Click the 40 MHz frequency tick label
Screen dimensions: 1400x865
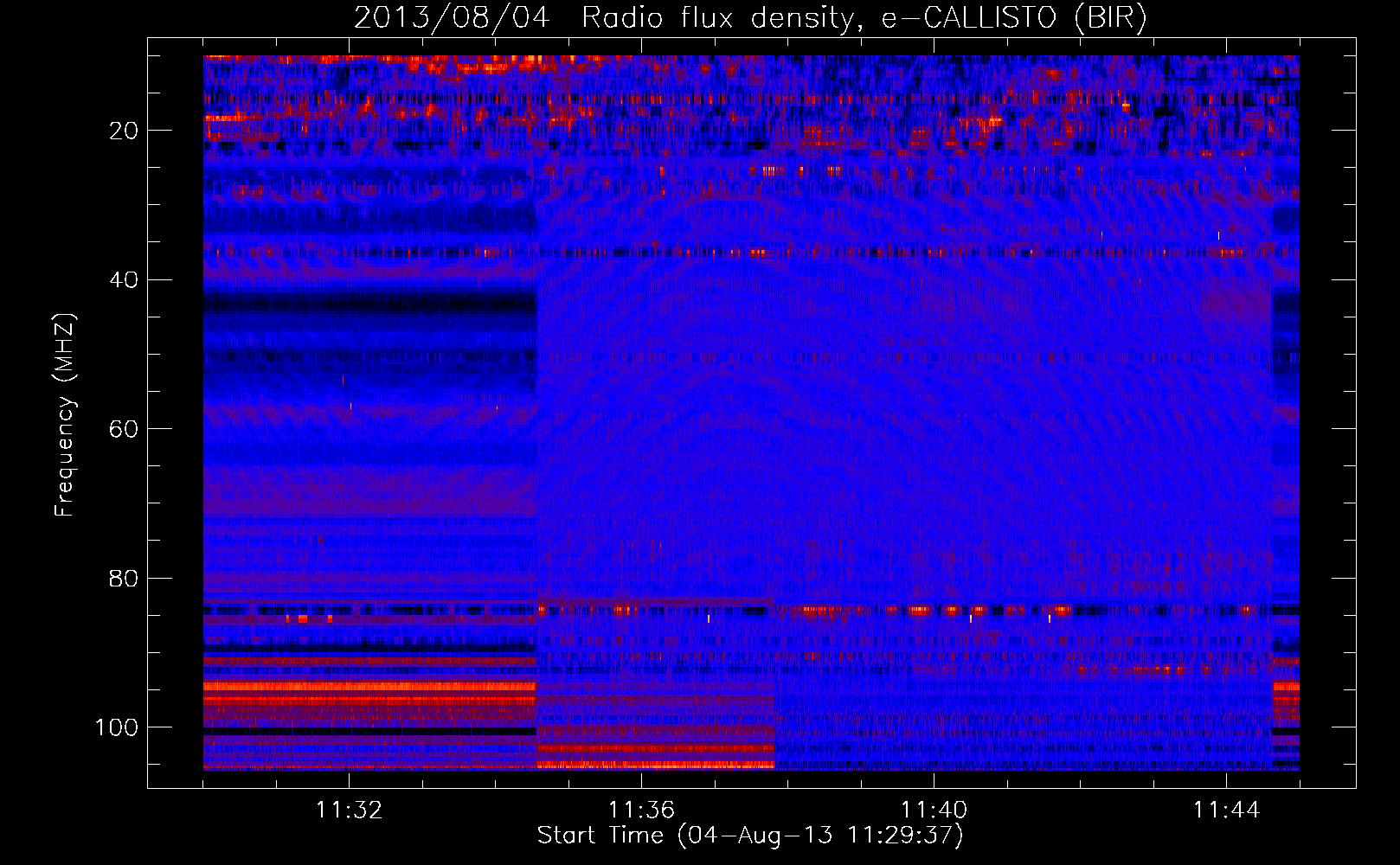(124, 280)
